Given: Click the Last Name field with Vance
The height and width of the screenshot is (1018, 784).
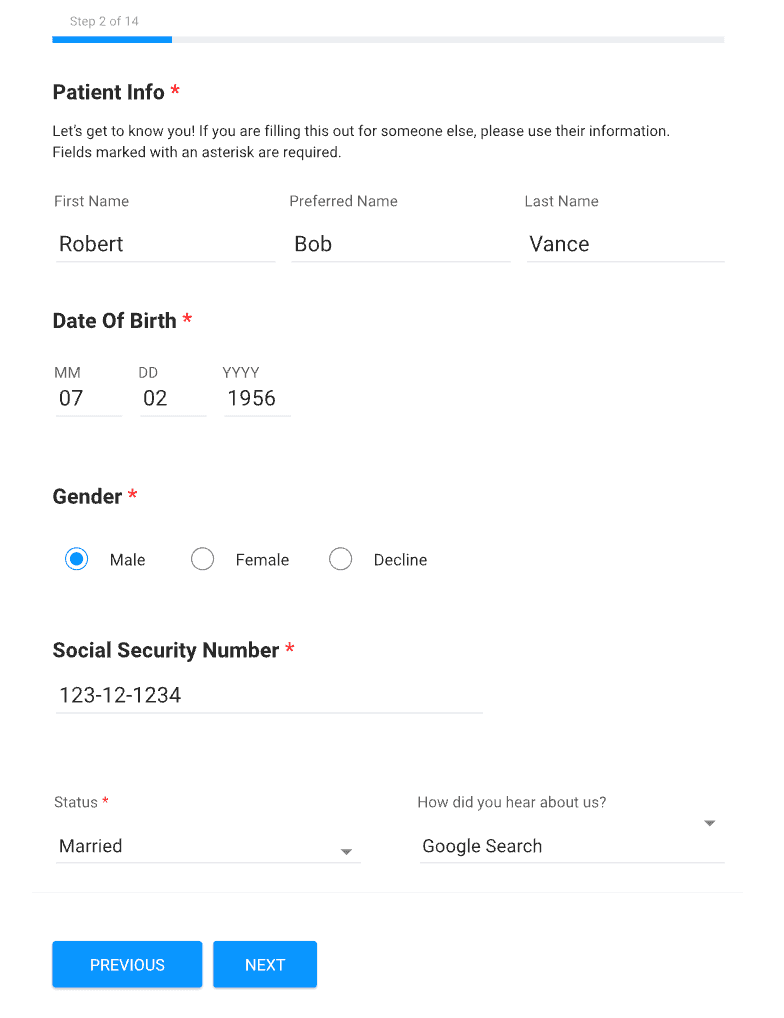Looking at the screenshot, I should coord(626,244).
